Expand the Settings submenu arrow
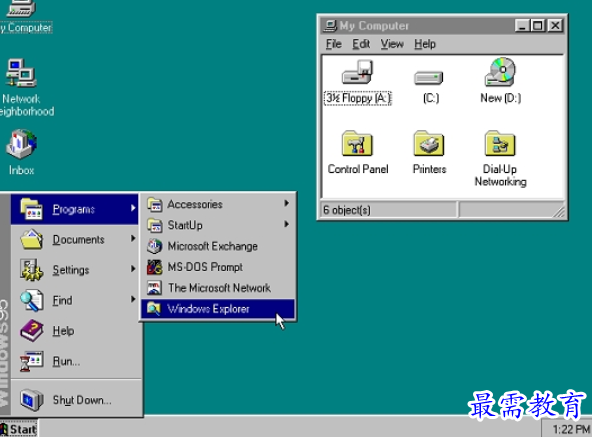Image resolution: width=592 pixels, height=437 pixels. [x=133, y=269]
